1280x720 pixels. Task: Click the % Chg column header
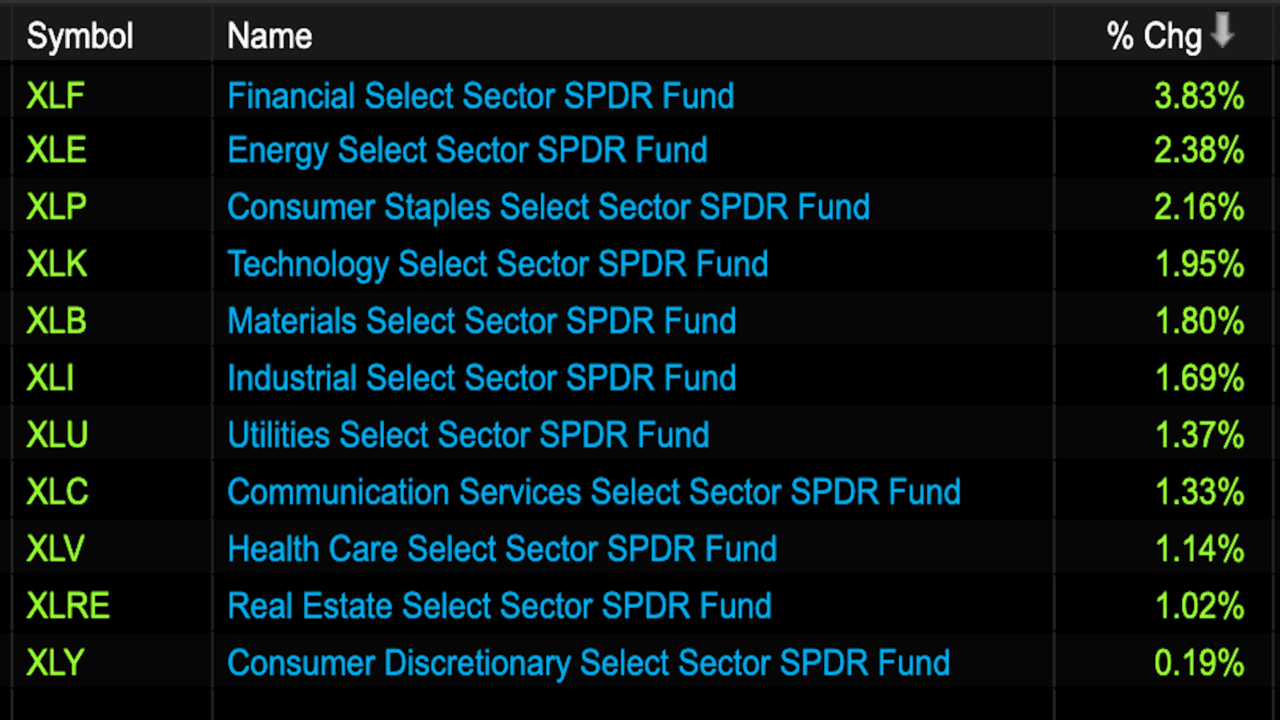click(x=1153, y=37)
